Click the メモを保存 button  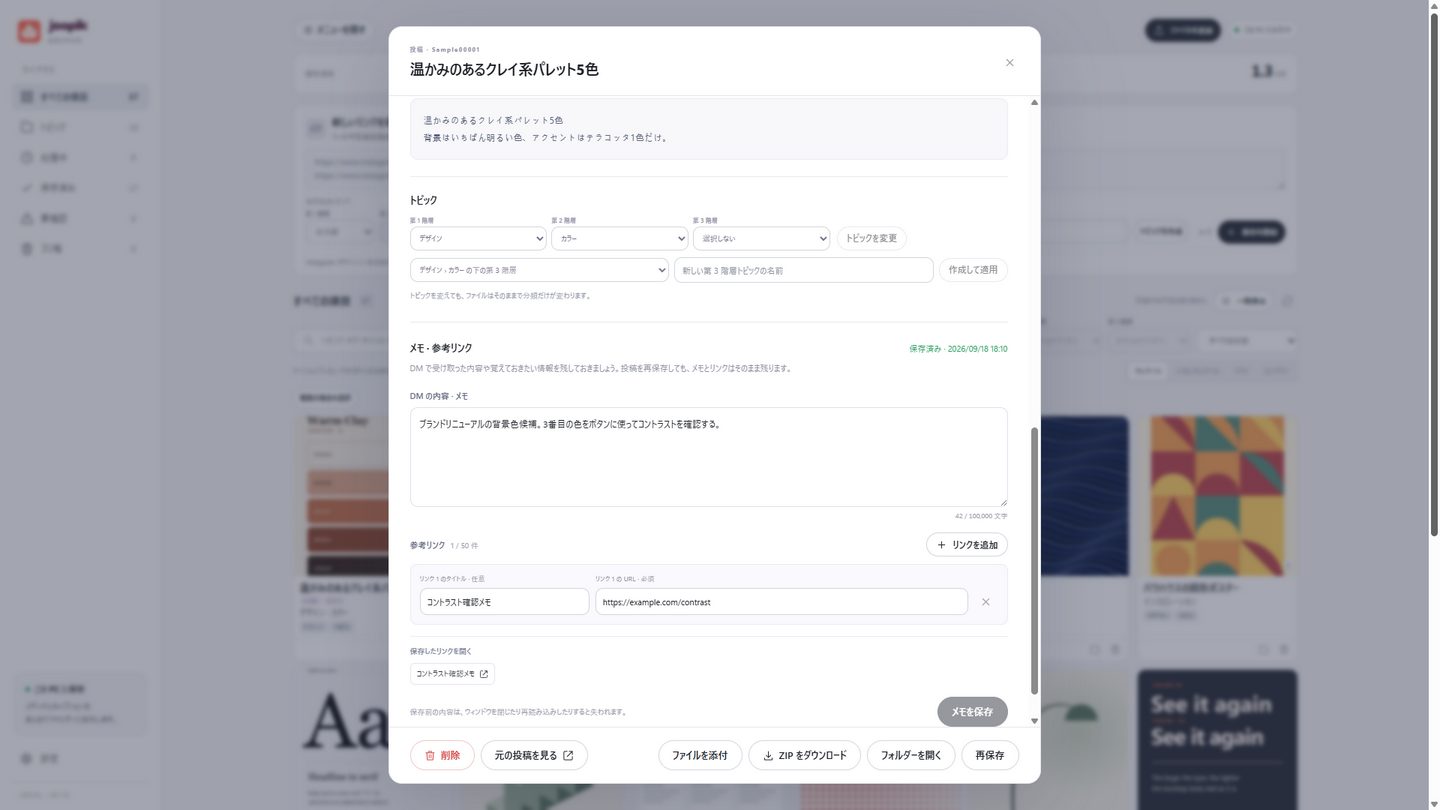point(972,712)
